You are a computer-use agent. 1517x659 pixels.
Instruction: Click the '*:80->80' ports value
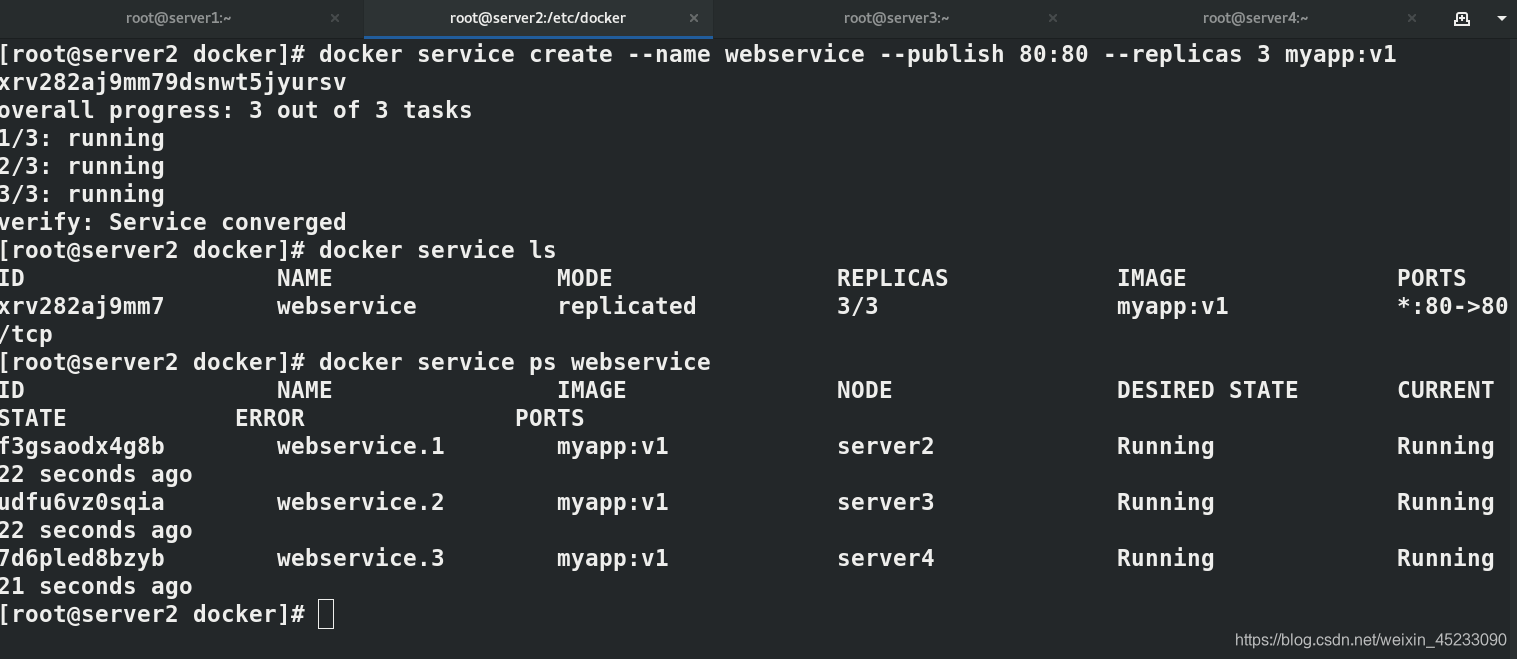[x=1452, y=306]
